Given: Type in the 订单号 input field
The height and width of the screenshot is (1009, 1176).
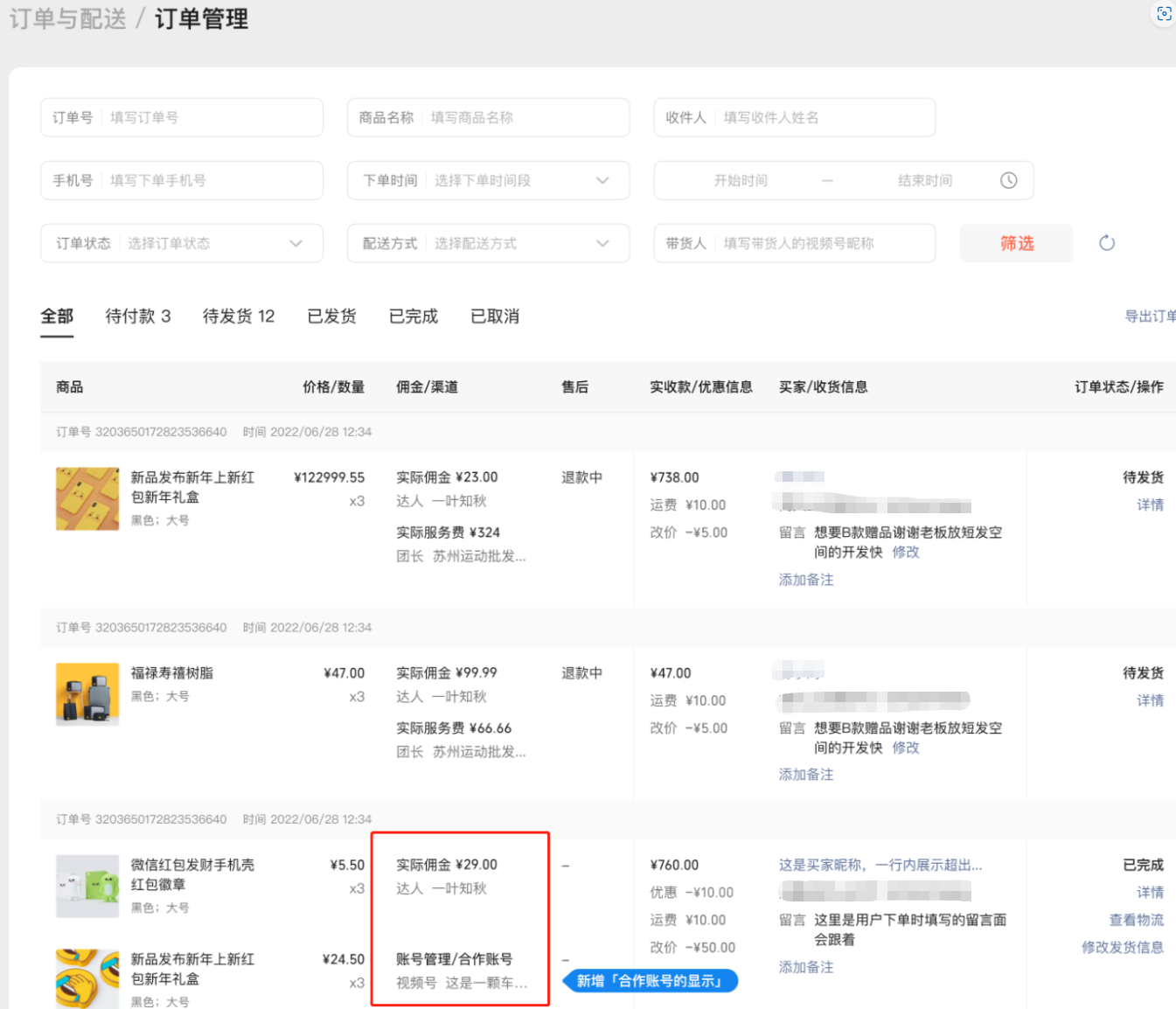Looking at the screenshot, I should coord(210,117).
